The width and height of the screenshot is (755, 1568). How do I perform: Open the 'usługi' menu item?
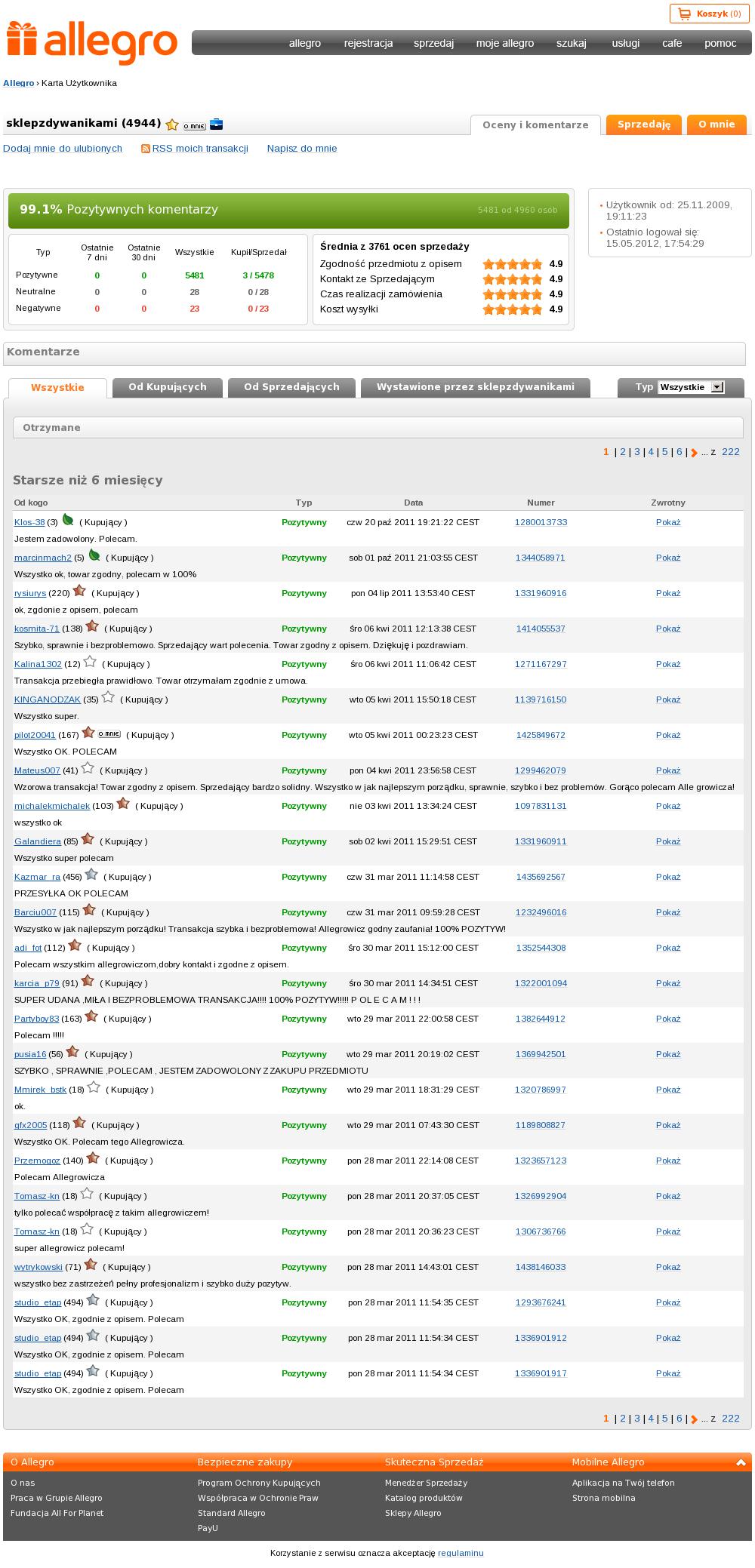coord(626,43)
